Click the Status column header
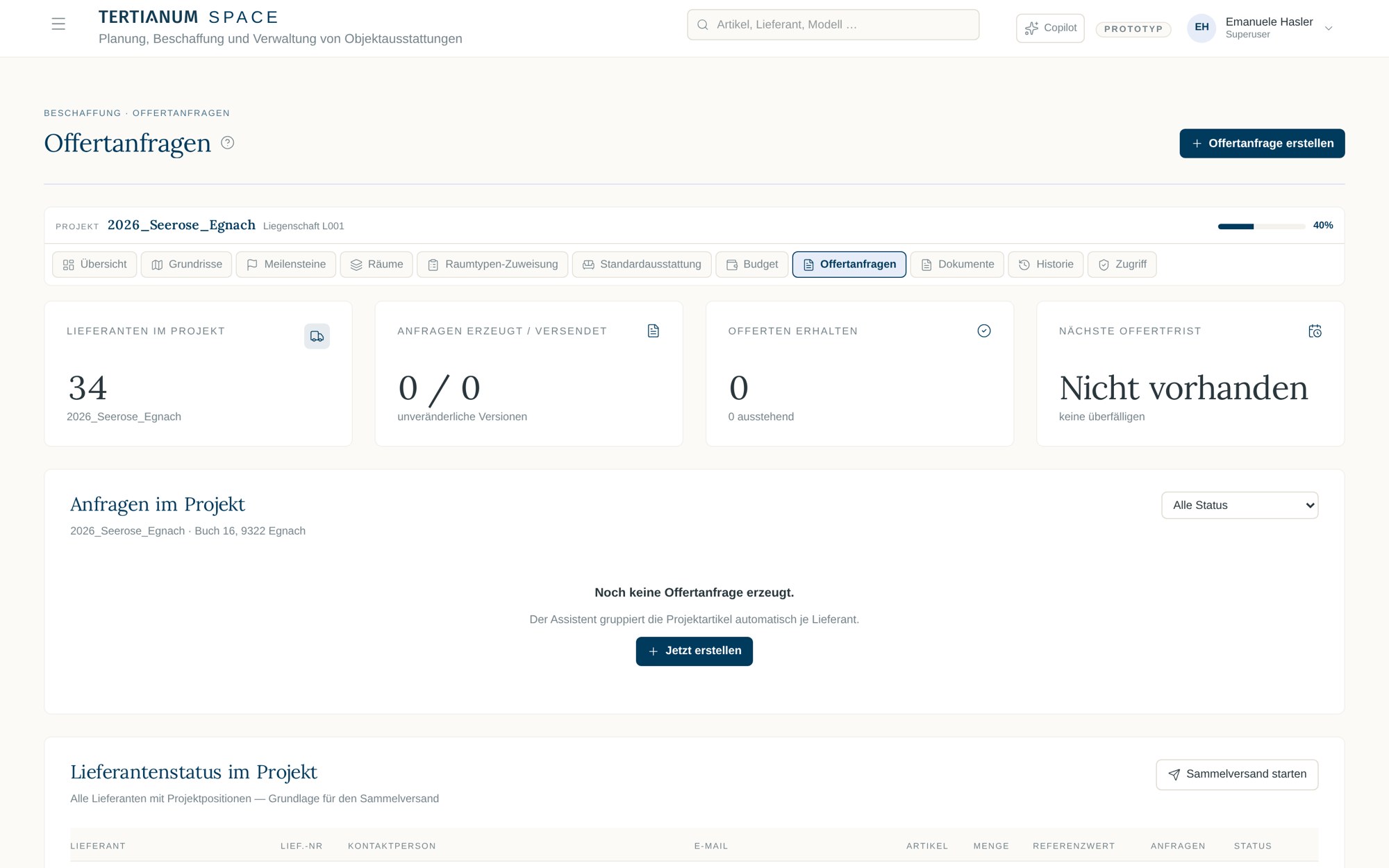1389x868 pixels. [1253, 846]
